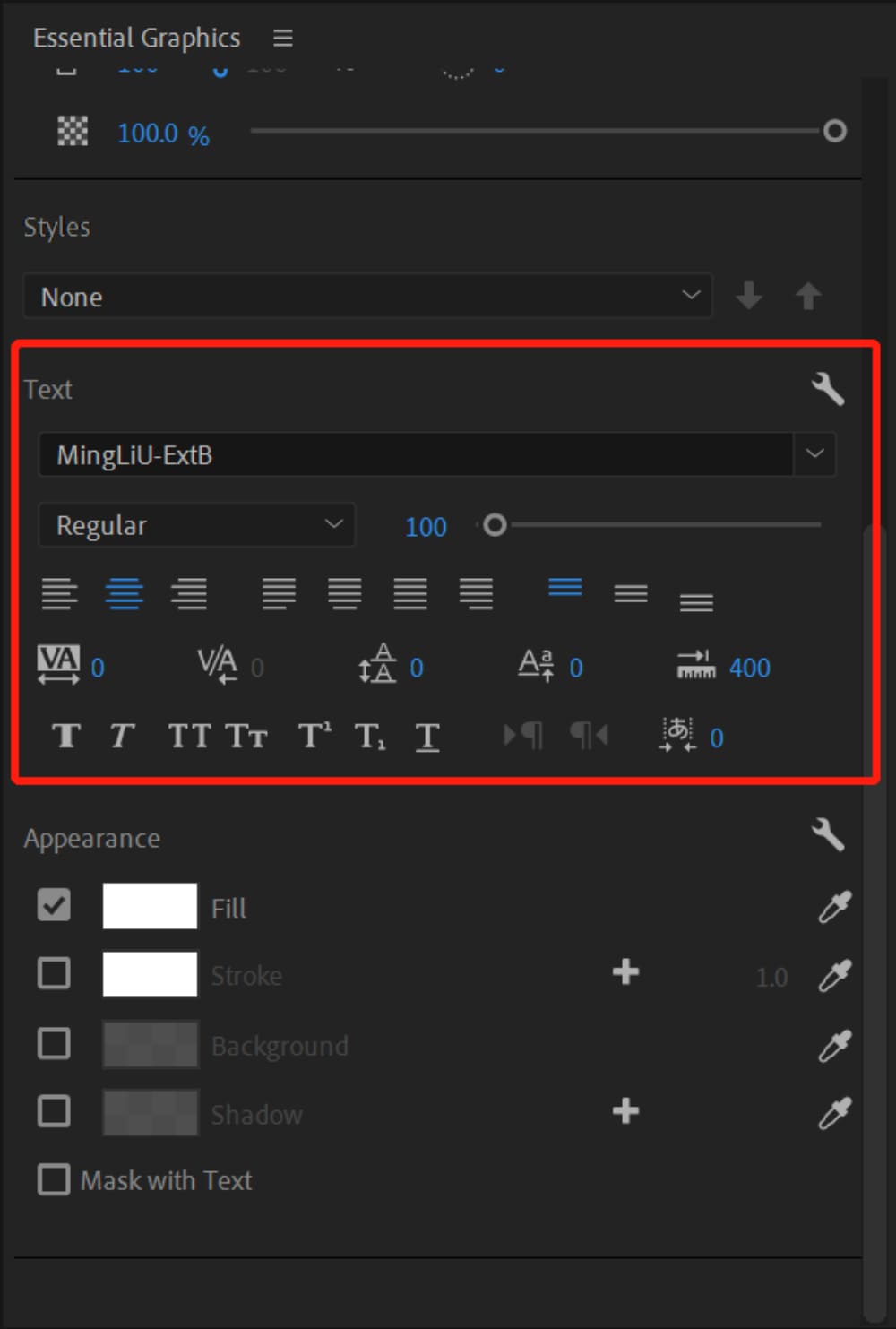Apply superscript to the text
Image resolution: width=896 pixels, height=1329 pixels.
(313, 735)
